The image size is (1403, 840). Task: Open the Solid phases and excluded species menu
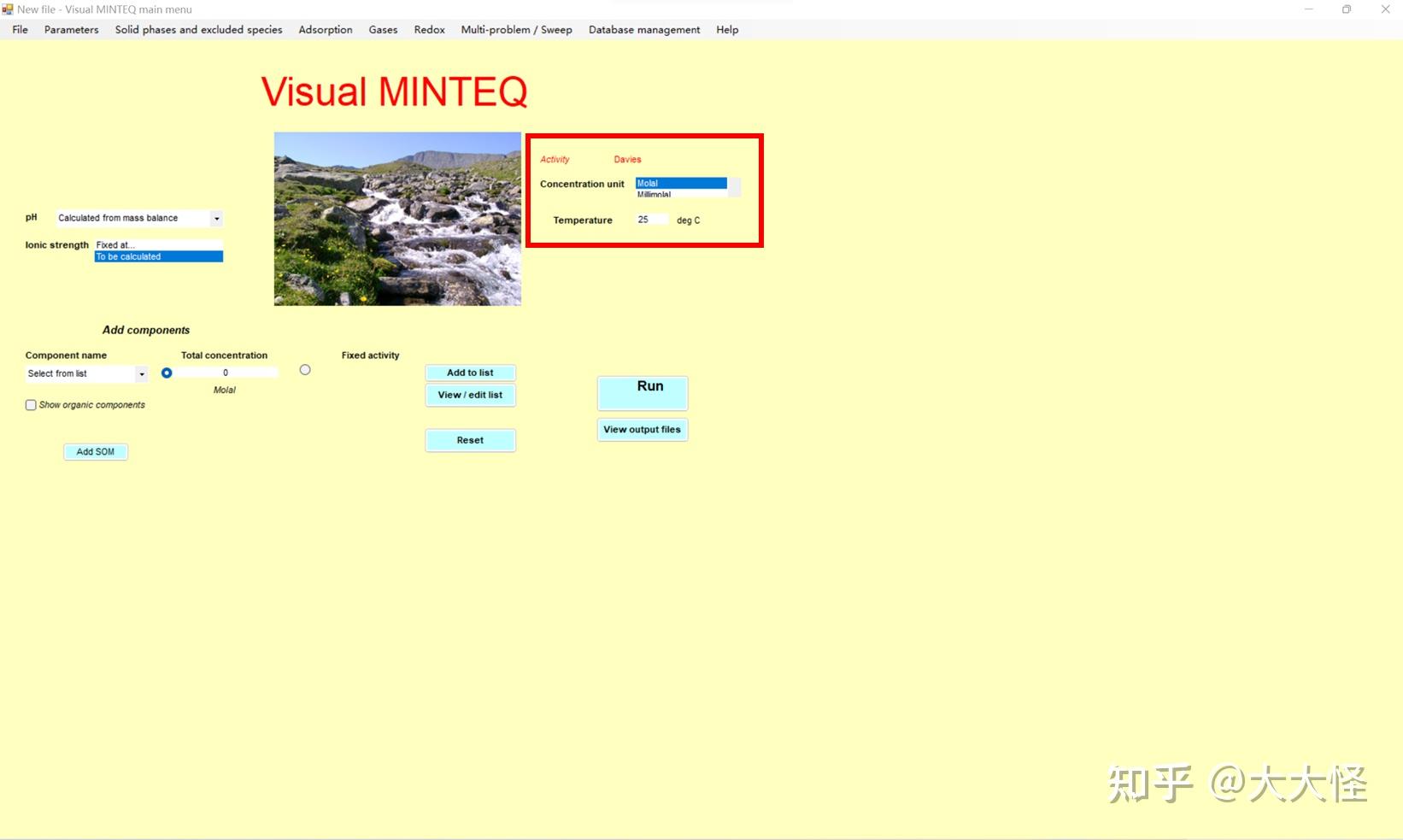(197, 29)
